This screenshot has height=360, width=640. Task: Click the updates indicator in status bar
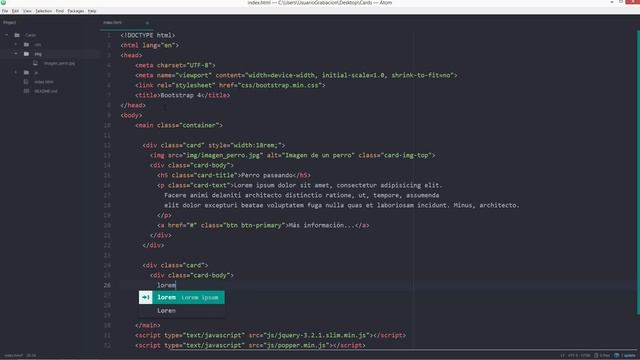point(626,356)
